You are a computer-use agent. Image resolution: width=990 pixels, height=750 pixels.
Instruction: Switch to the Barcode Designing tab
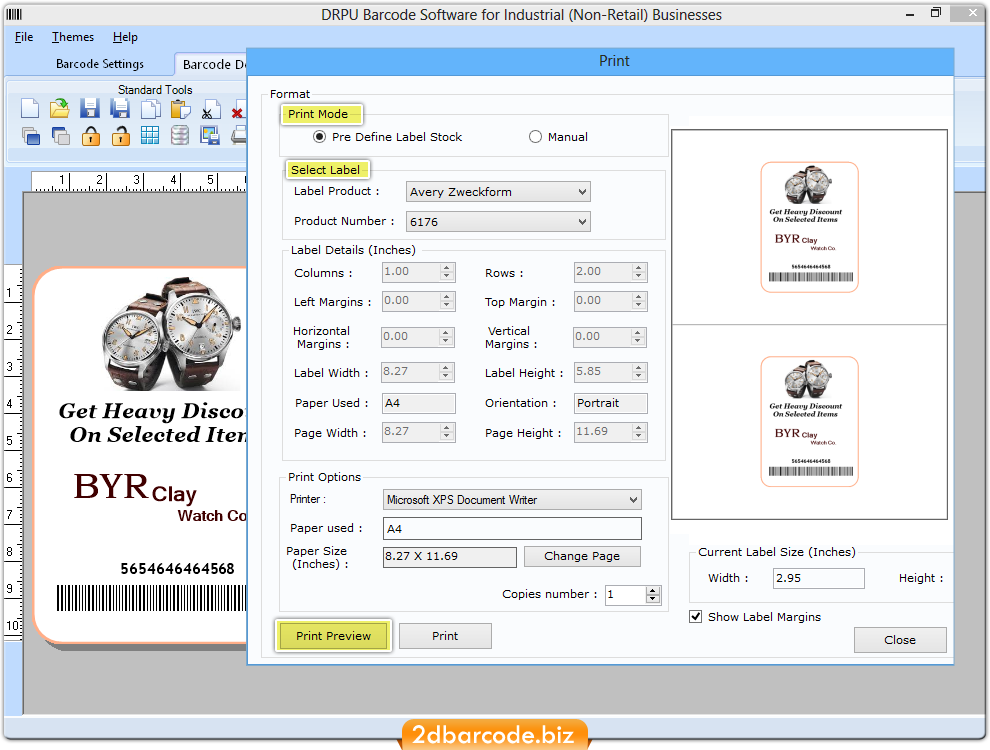click(x=213, y=64)
